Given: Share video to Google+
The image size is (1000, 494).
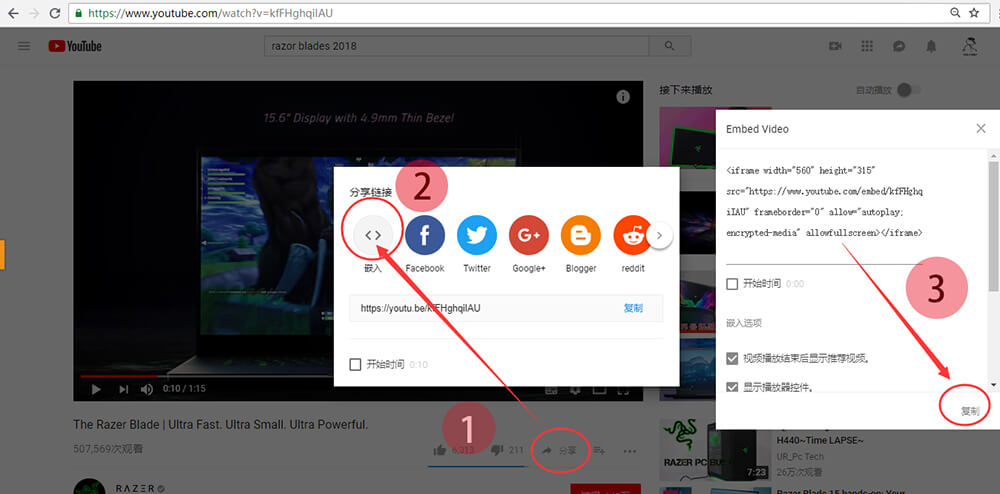Looking at the screenshot, I should 529,235.
